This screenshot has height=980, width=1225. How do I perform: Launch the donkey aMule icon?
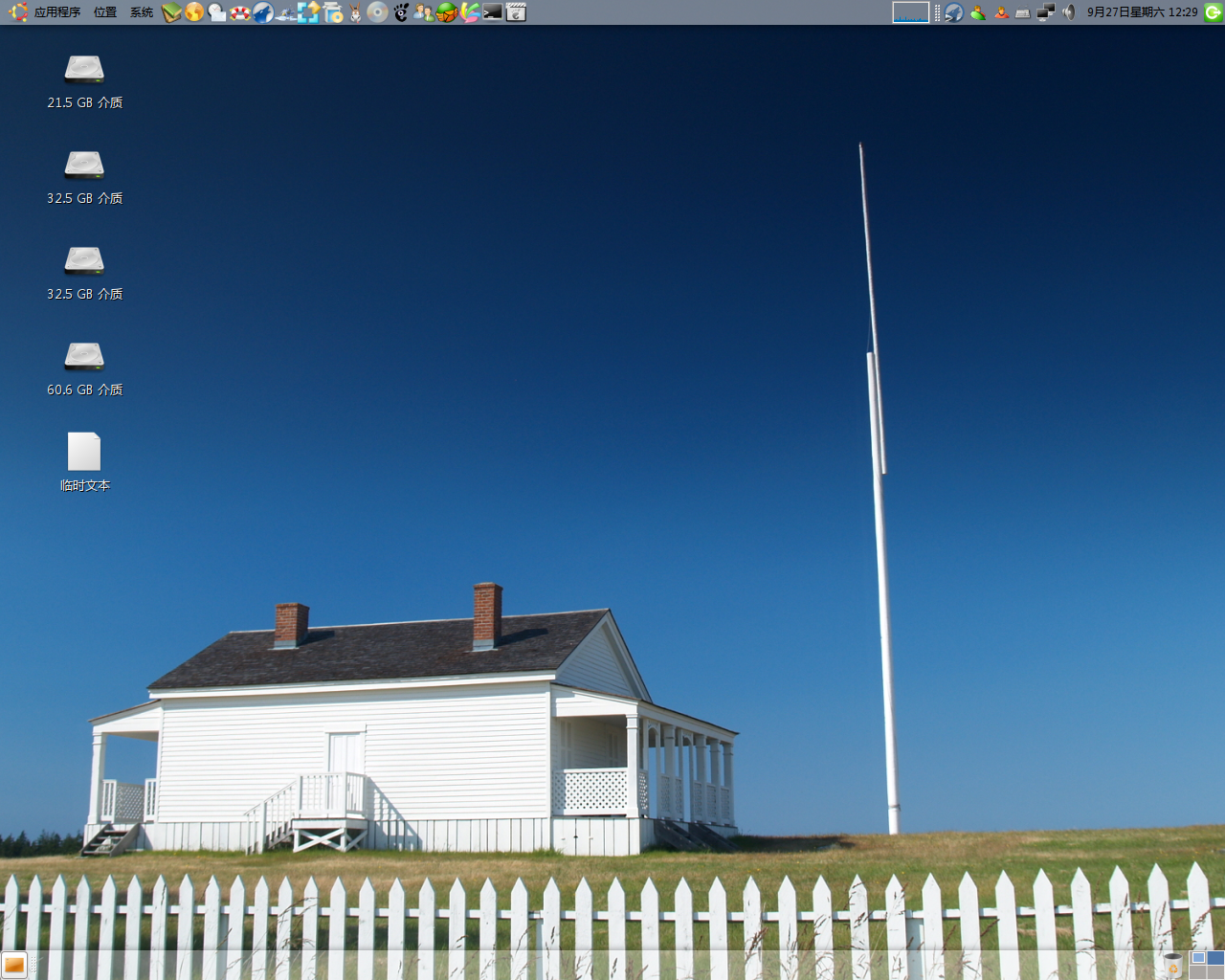coord(355,12)
